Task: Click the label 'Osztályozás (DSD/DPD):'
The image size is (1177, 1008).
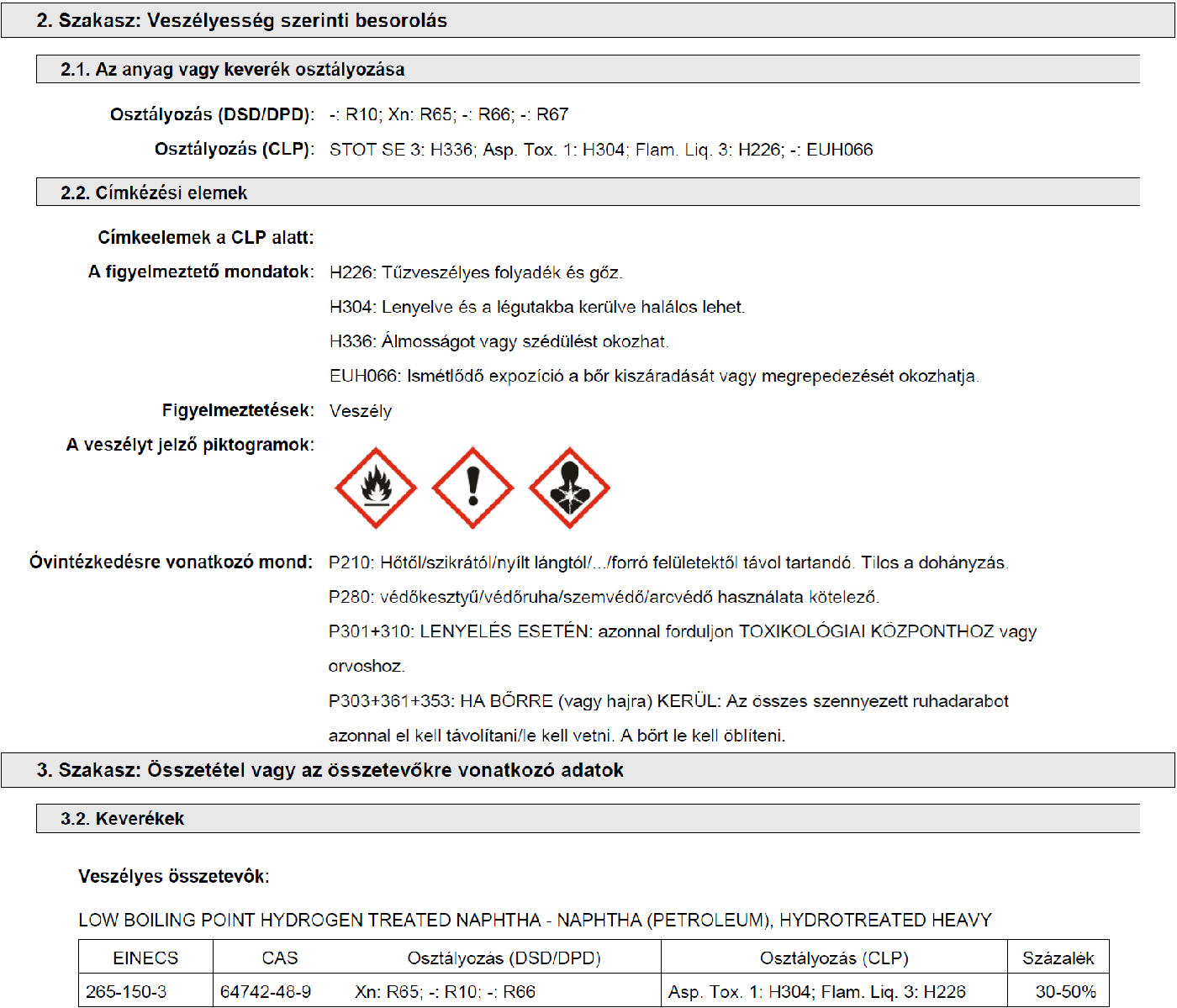Action: coord(212,114)
